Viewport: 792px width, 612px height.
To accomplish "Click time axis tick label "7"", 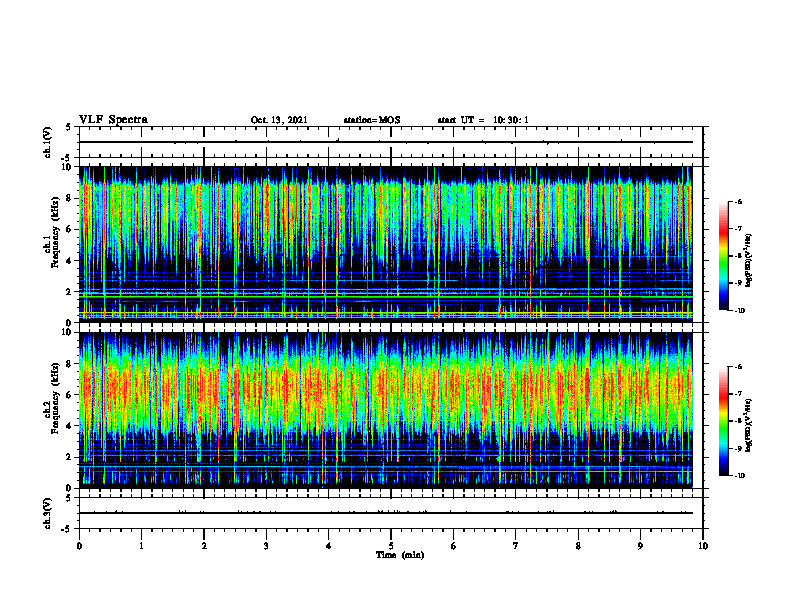I will [516, 546].
